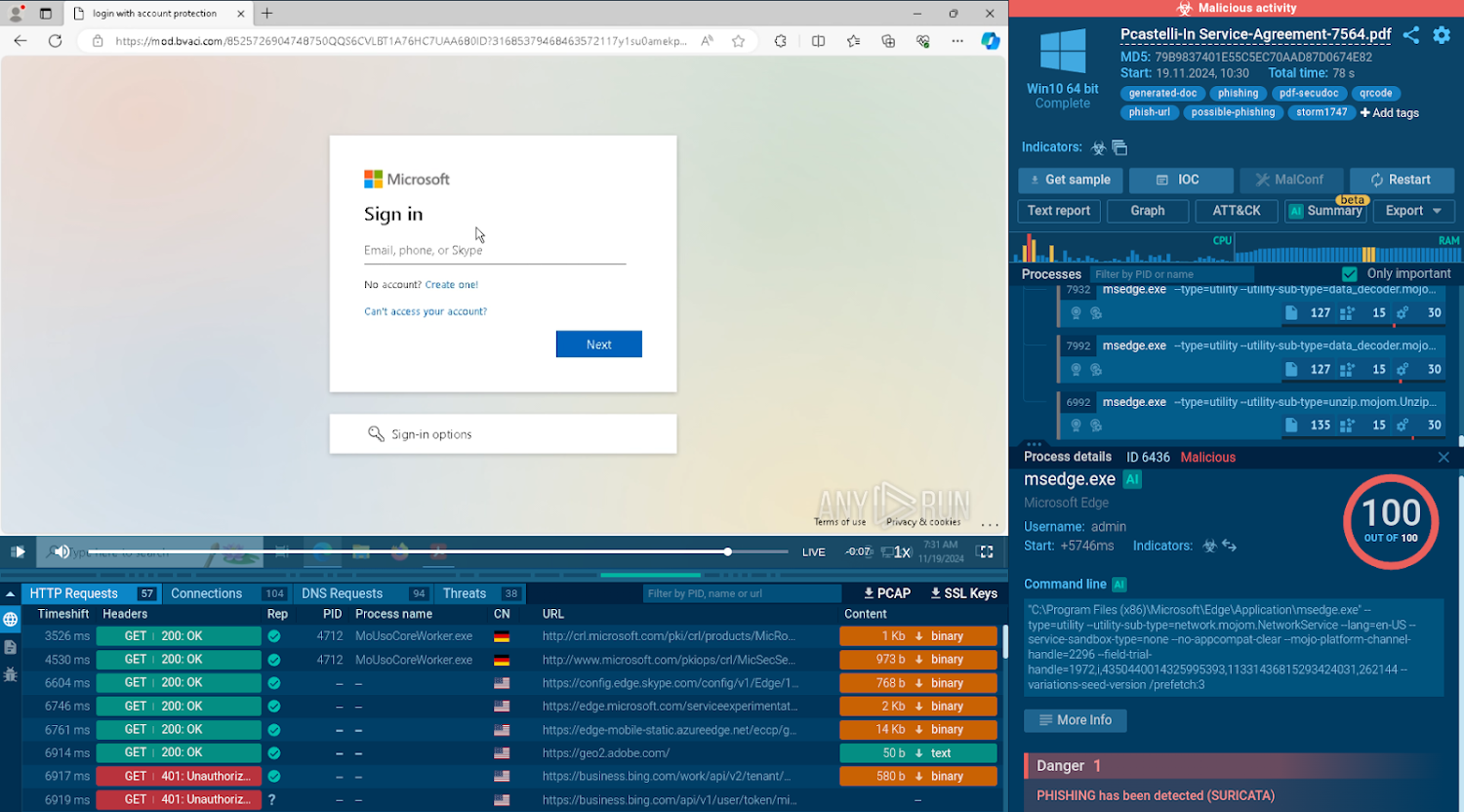This screenshot has height=812, width=1464.
Task: Click the windows indicator icon beside Indicators
Action: click(1119, 148)
